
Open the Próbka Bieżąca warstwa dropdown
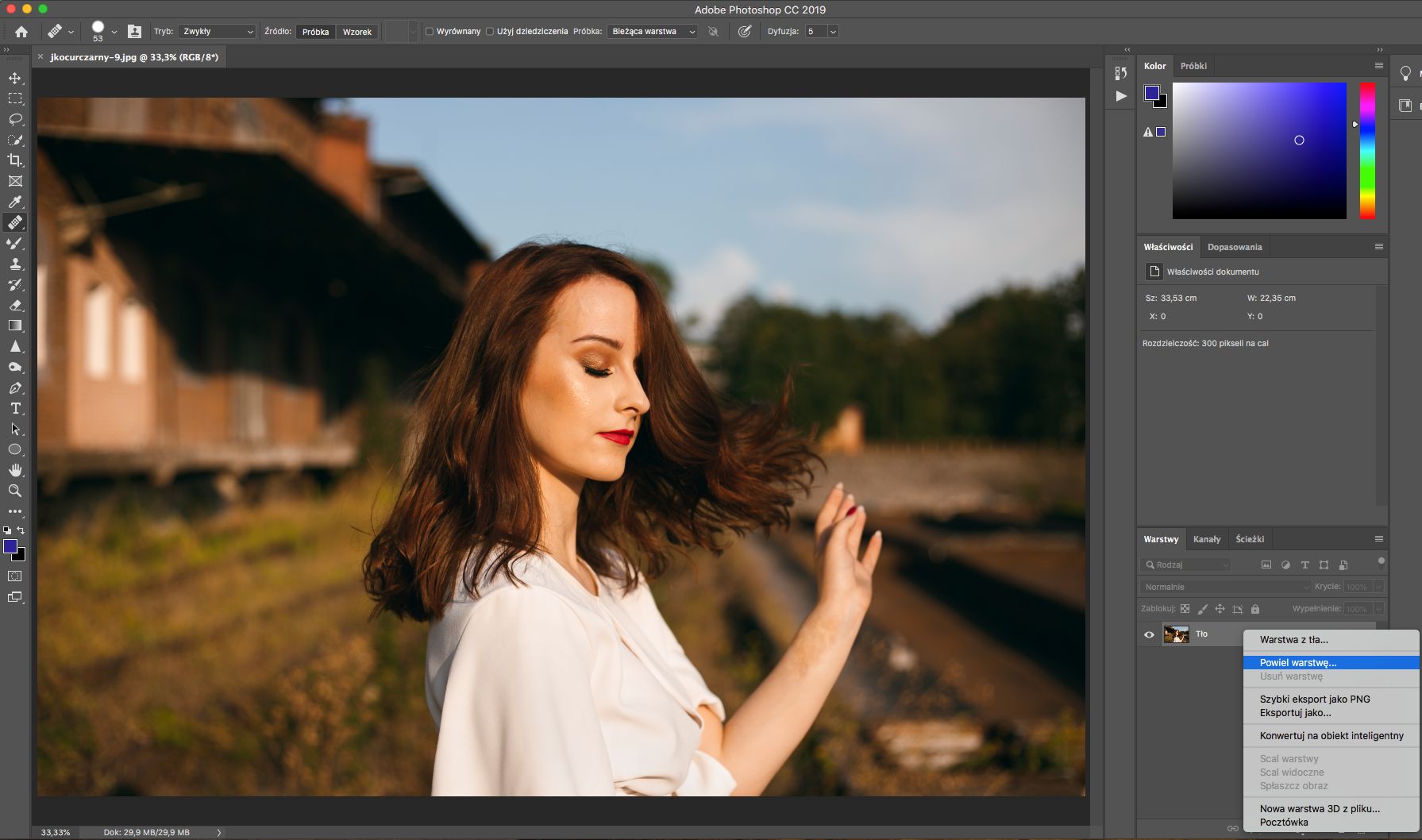tap(653, 32)
